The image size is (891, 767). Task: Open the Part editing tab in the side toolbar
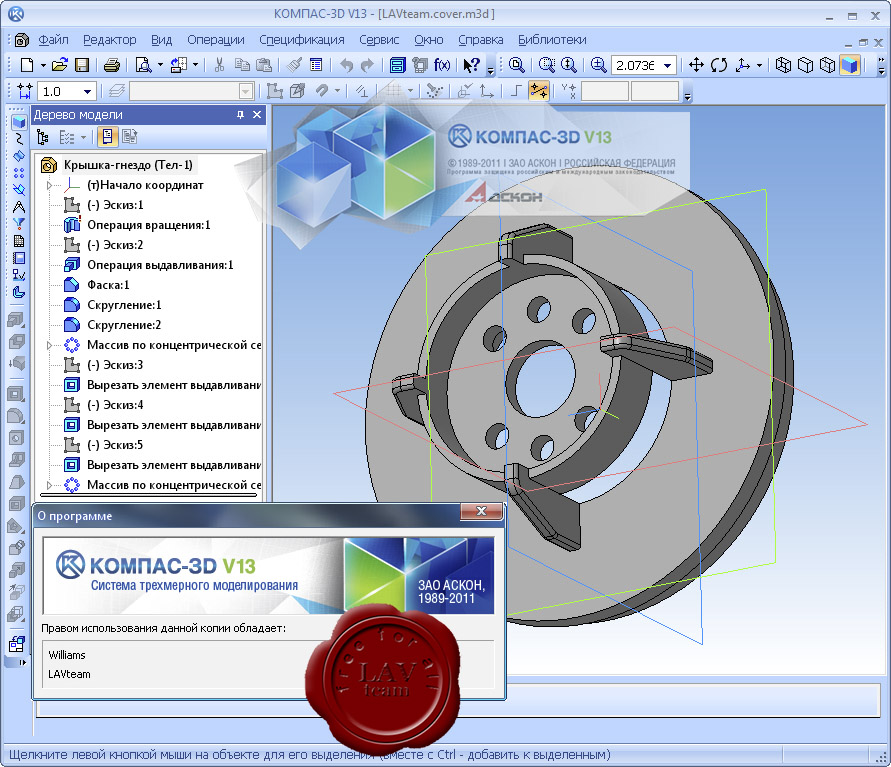pyautogui.click(x=19, y=122)
